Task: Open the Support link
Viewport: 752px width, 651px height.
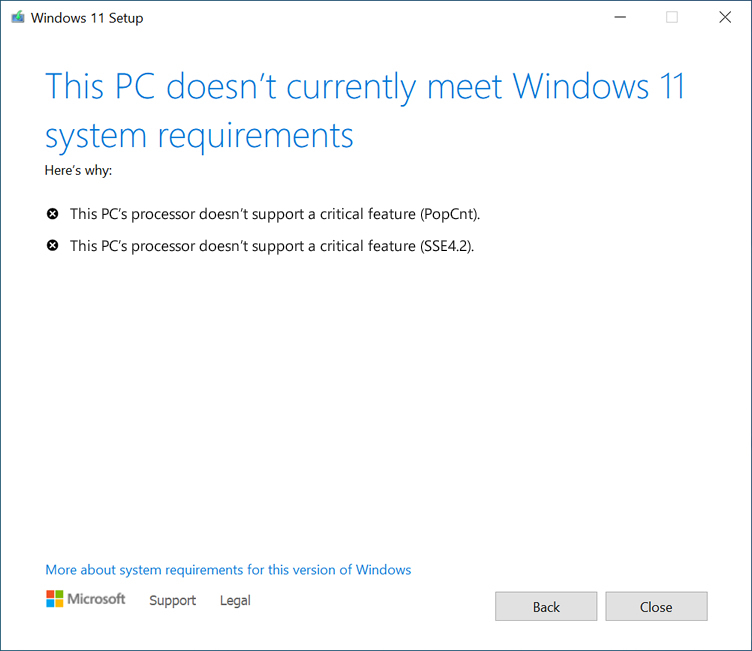Action: click(x=173, y=600)
